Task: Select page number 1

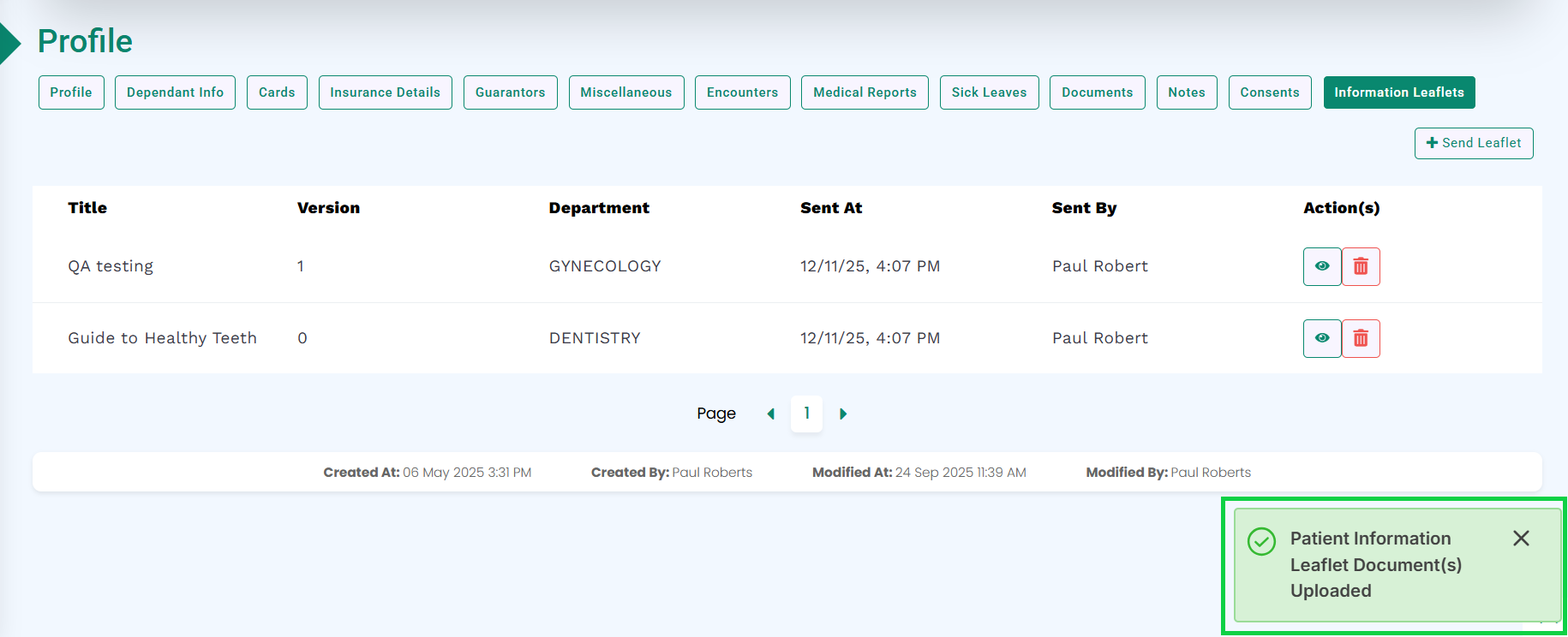Action: tap(806, 414)
